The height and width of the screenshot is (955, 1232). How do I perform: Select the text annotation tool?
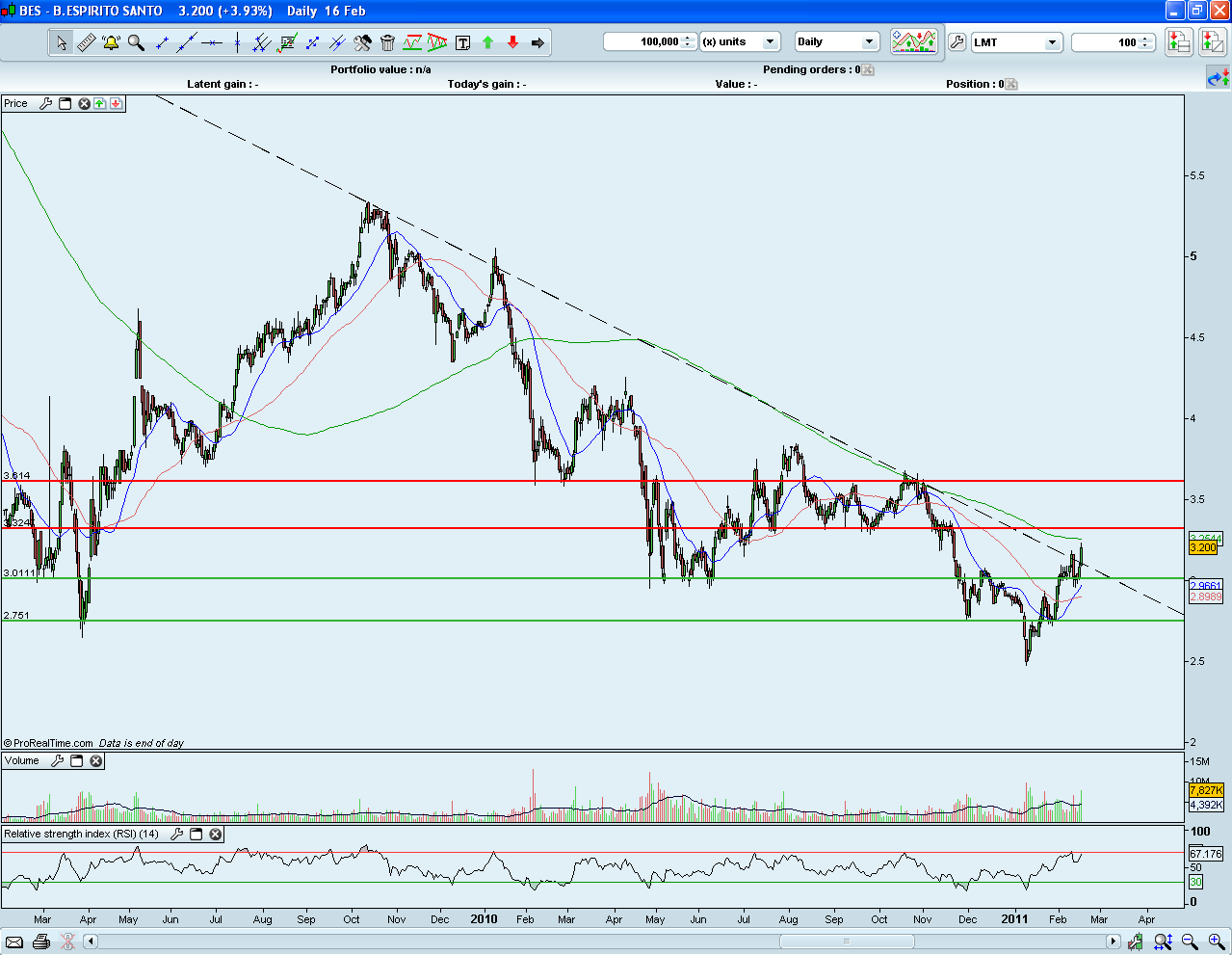click(462, 42)
